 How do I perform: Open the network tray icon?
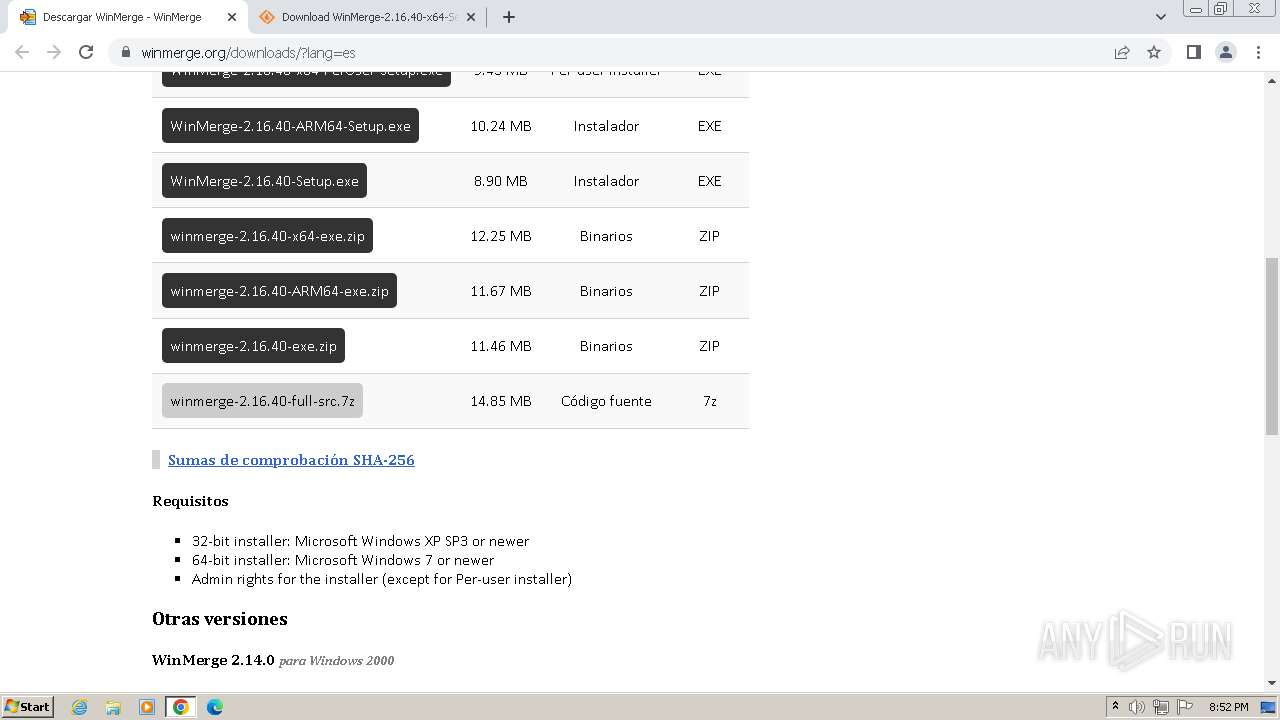(x=1161, y=707)
